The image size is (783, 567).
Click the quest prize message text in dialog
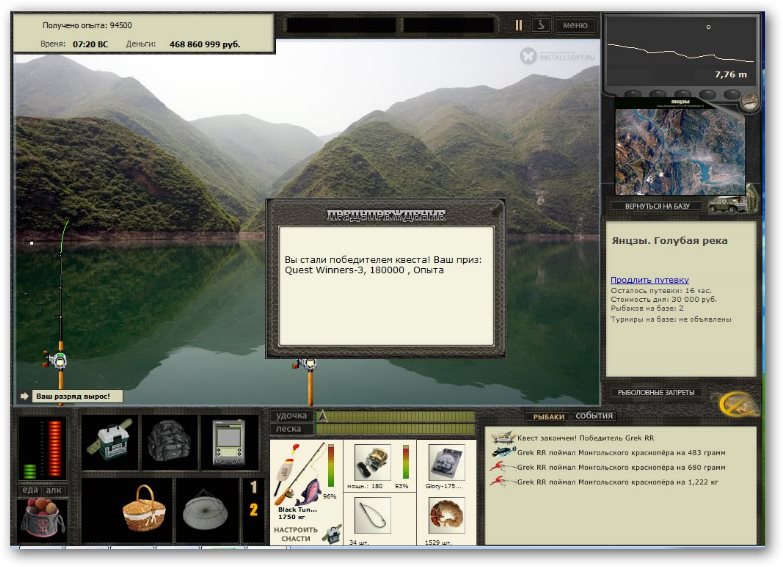(x=383, y=265)
